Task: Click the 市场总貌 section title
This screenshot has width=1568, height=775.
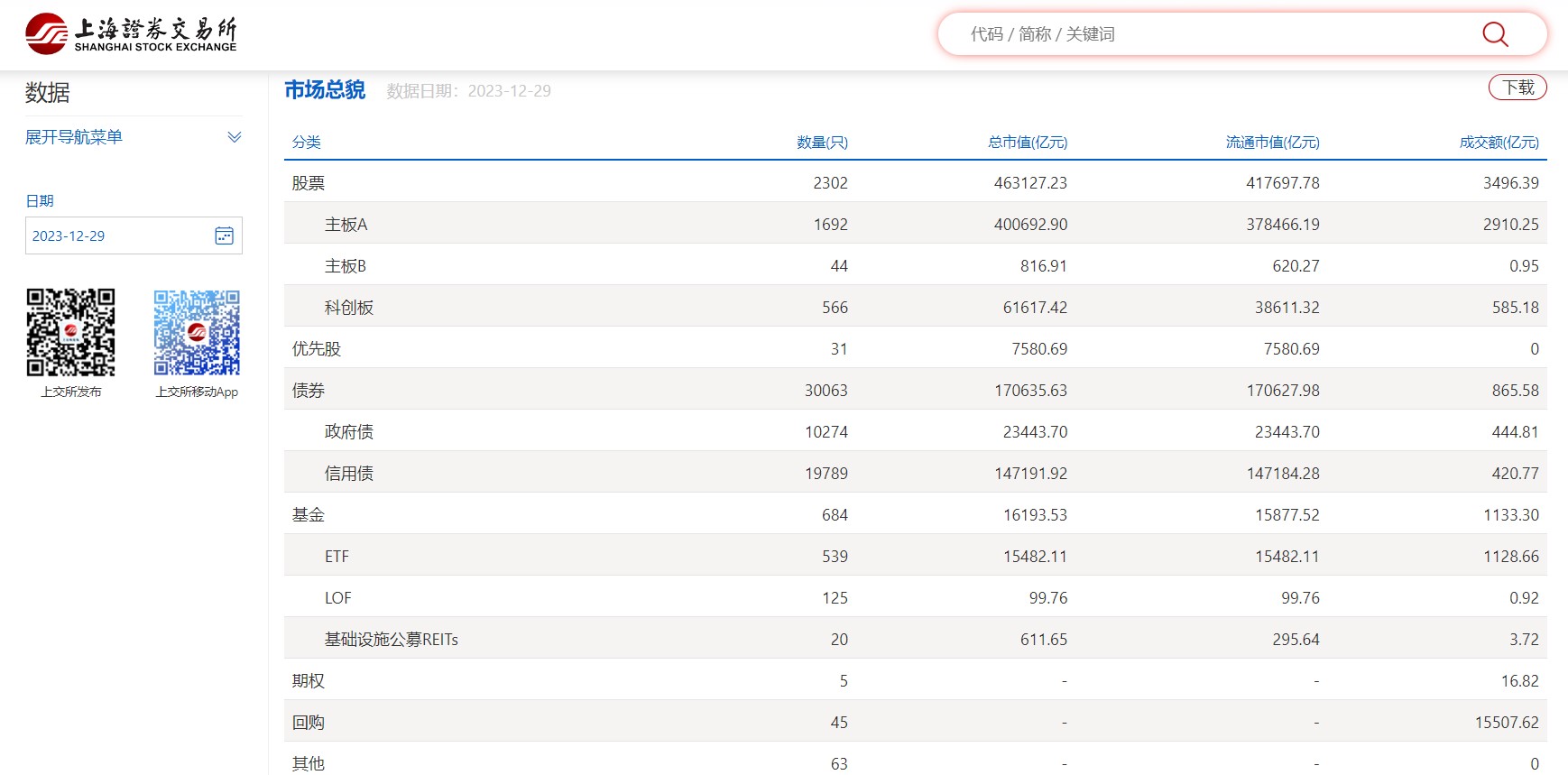Action: (325, 90)
